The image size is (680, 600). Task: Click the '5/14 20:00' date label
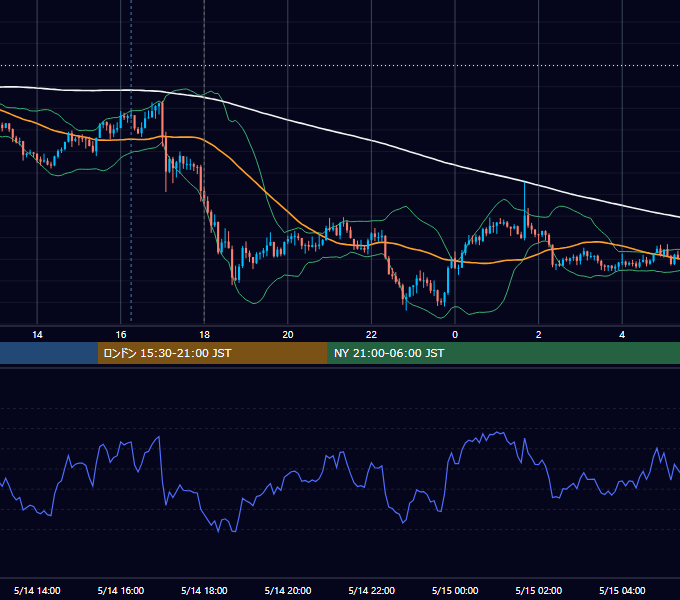tap(288, 590)
